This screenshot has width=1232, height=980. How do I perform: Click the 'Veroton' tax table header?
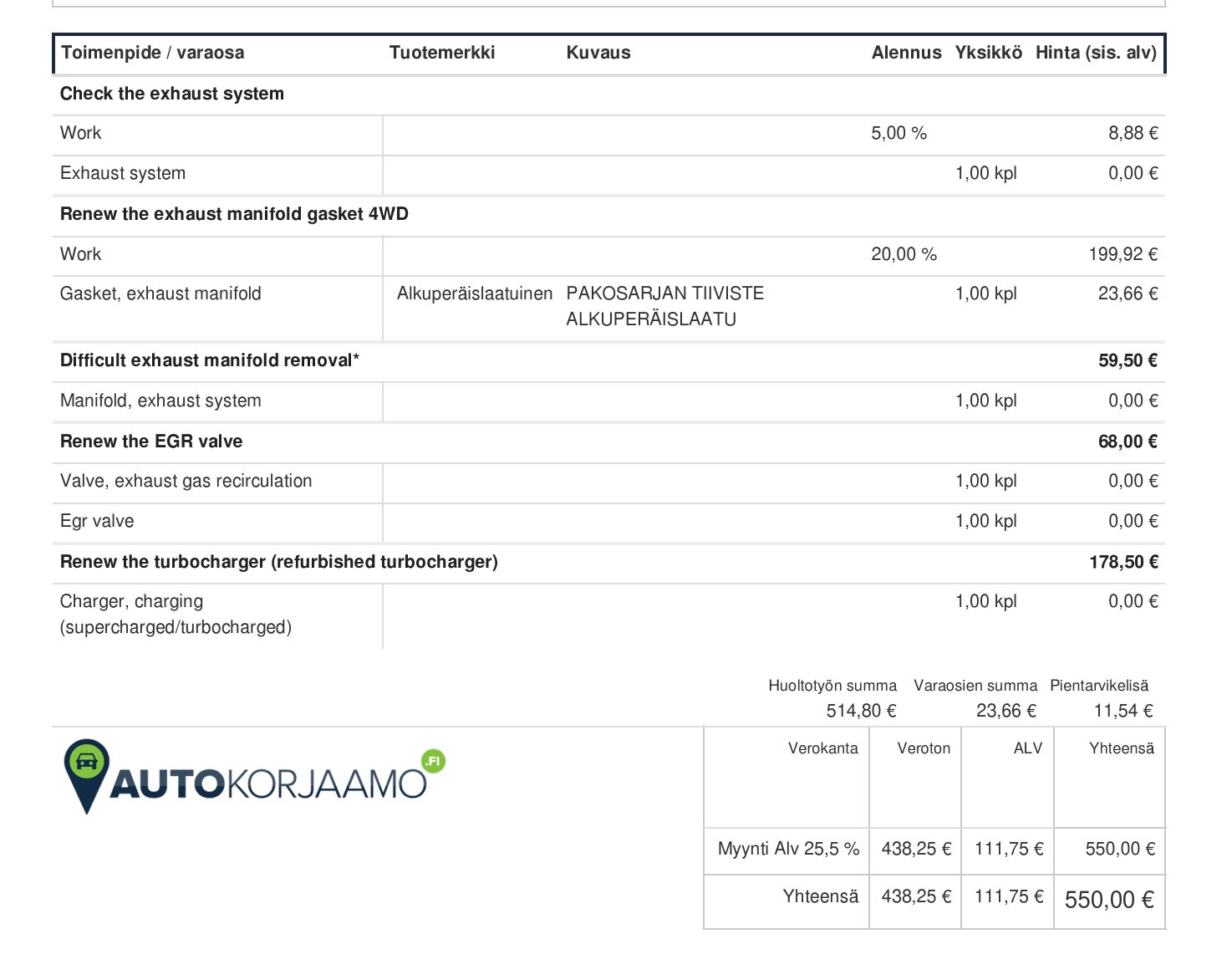924,748
